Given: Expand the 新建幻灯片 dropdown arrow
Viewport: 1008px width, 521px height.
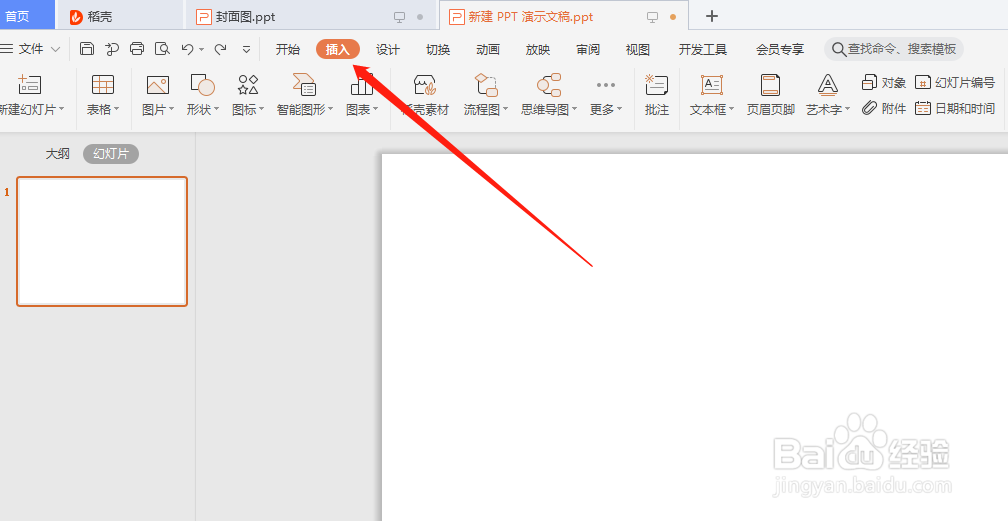Looking at the screenshot, I should 62,109.
